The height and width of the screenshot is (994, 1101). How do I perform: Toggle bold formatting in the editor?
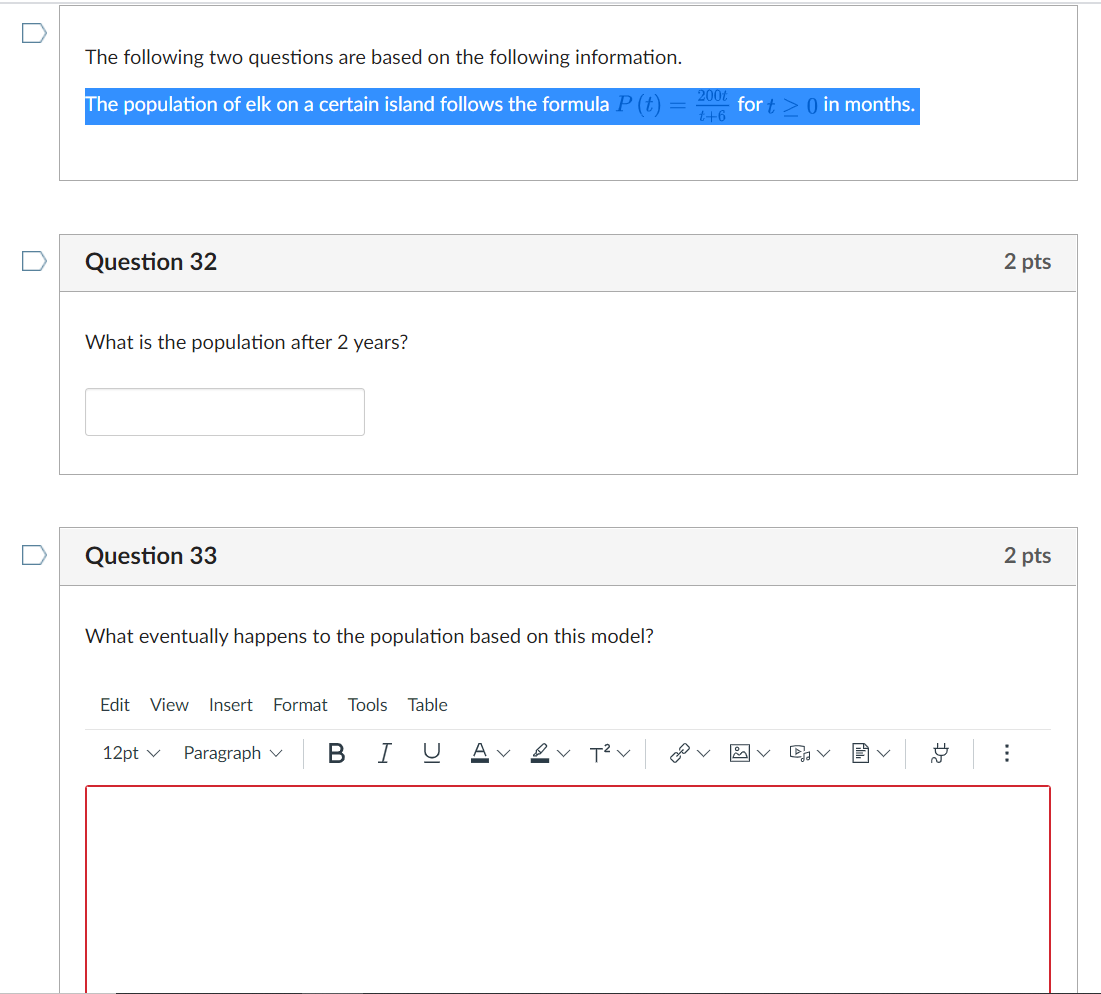point(336,753)
